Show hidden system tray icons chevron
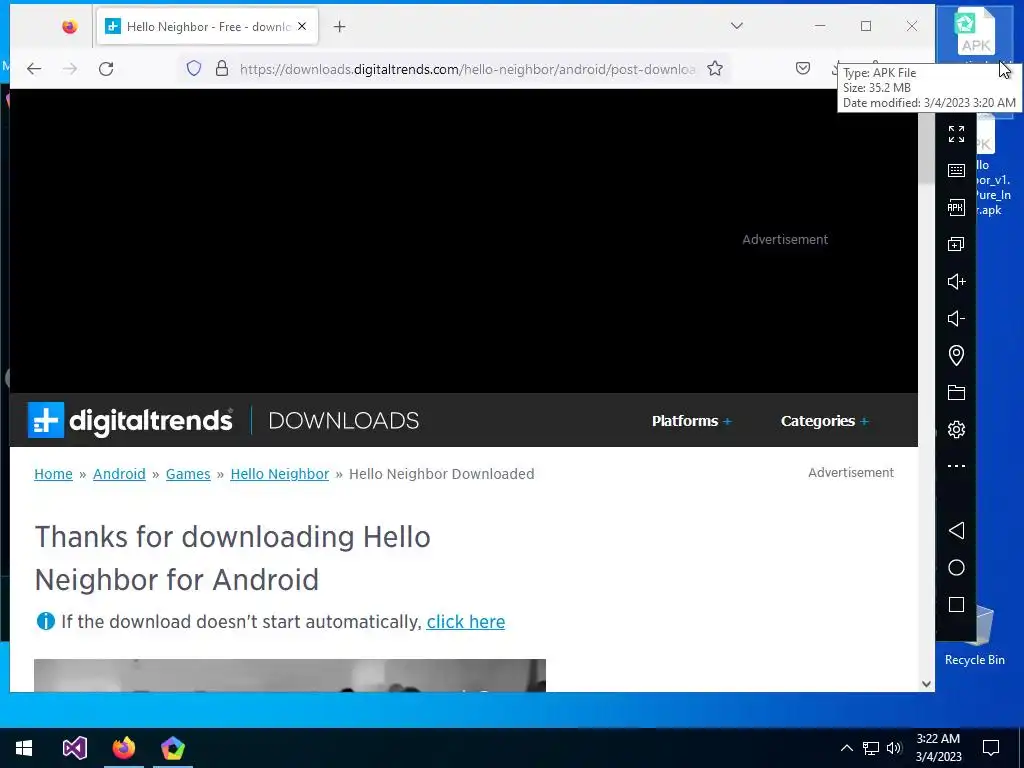The width and height of the screenshot is (1024, 768). pos(846,748)
